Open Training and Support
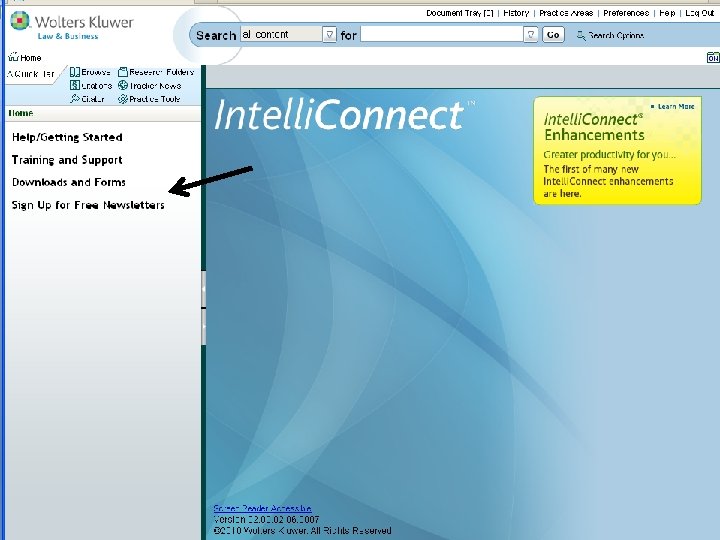The width and height of the screenshot is (720, 540). point(67,159)
